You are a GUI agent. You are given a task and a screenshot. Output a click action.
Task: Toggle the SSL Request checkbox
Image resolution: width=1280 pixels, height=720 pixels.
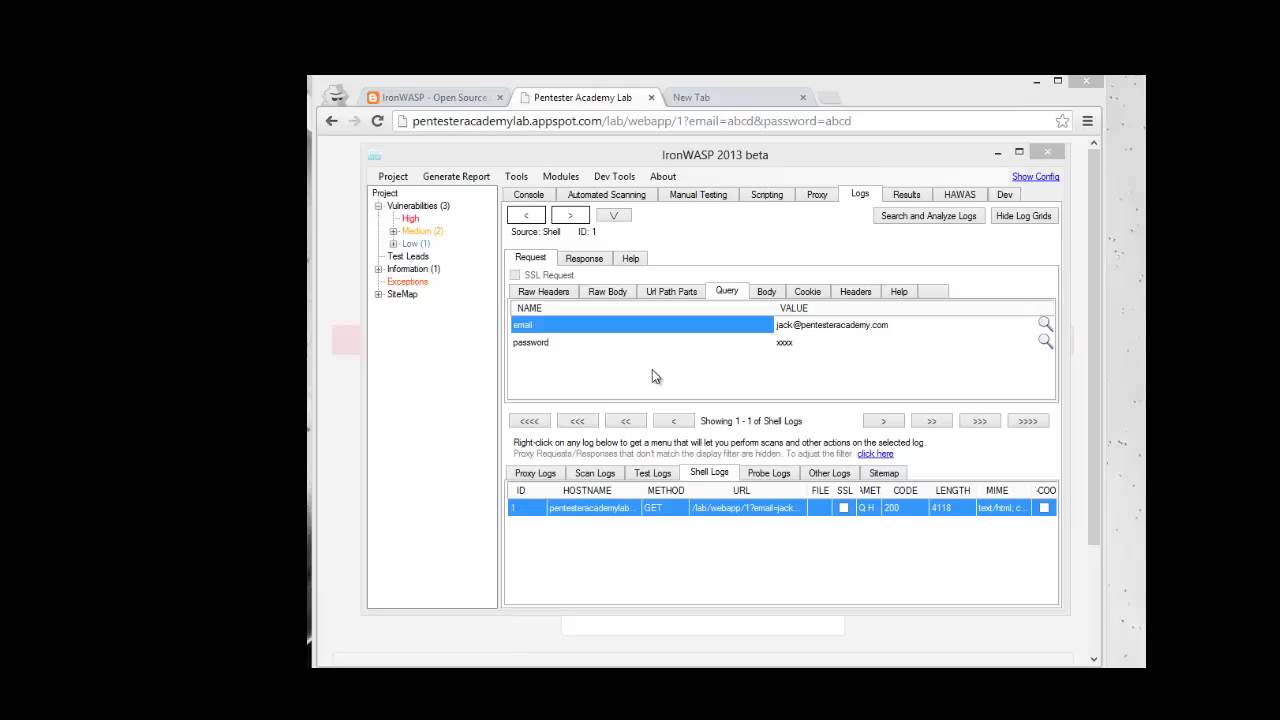pyautogui.click(x=515, y=275)
